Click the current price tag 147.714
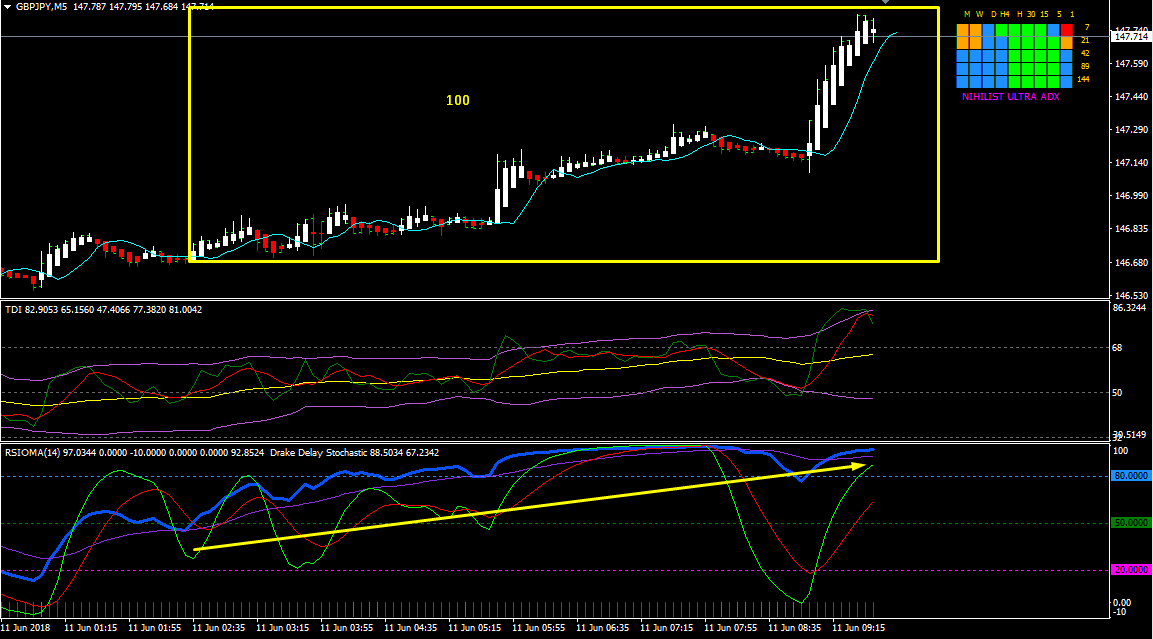Viewport: 1153px width, 639px height. 1132,36
